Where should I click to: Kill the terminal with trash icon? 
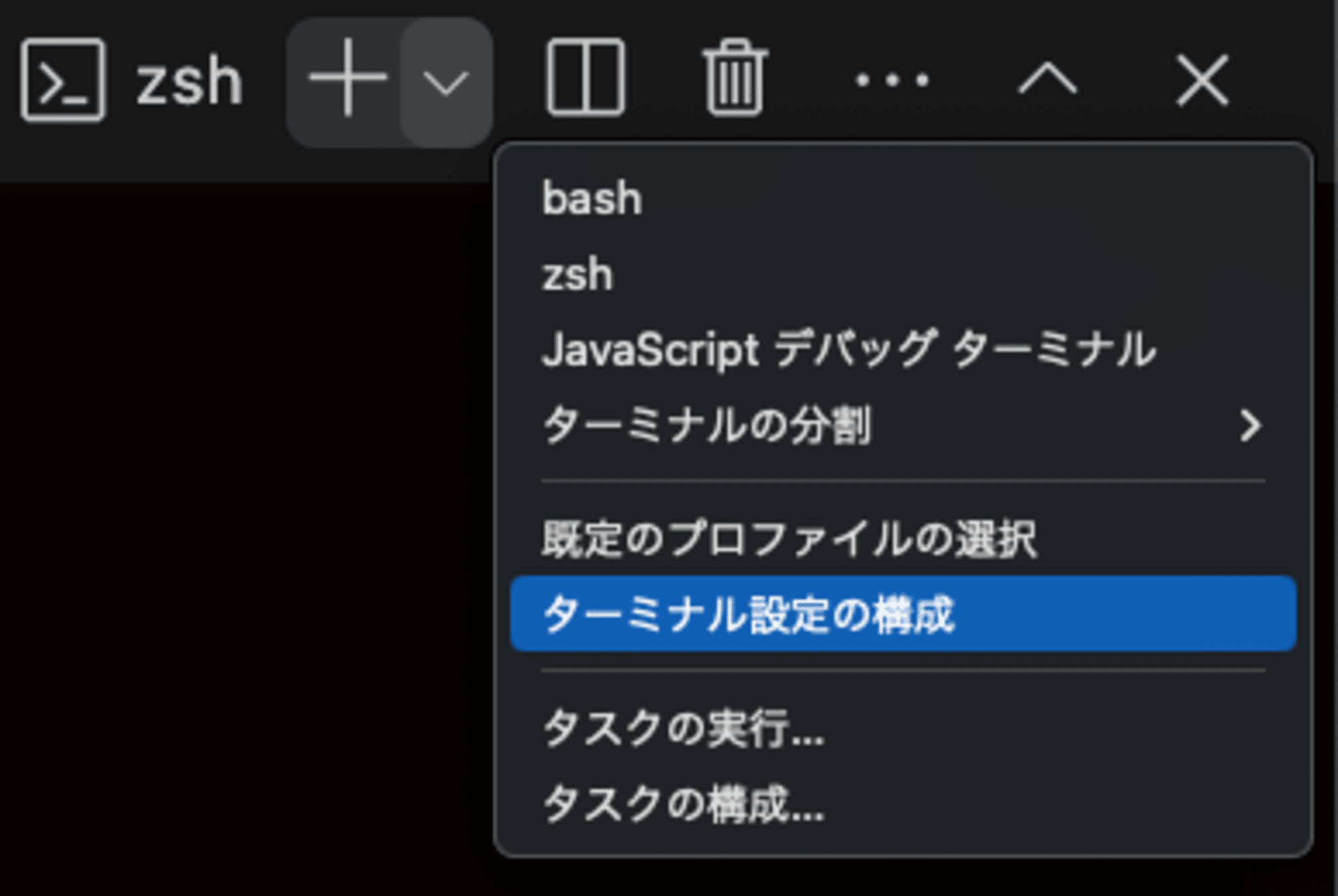point(735,78)
